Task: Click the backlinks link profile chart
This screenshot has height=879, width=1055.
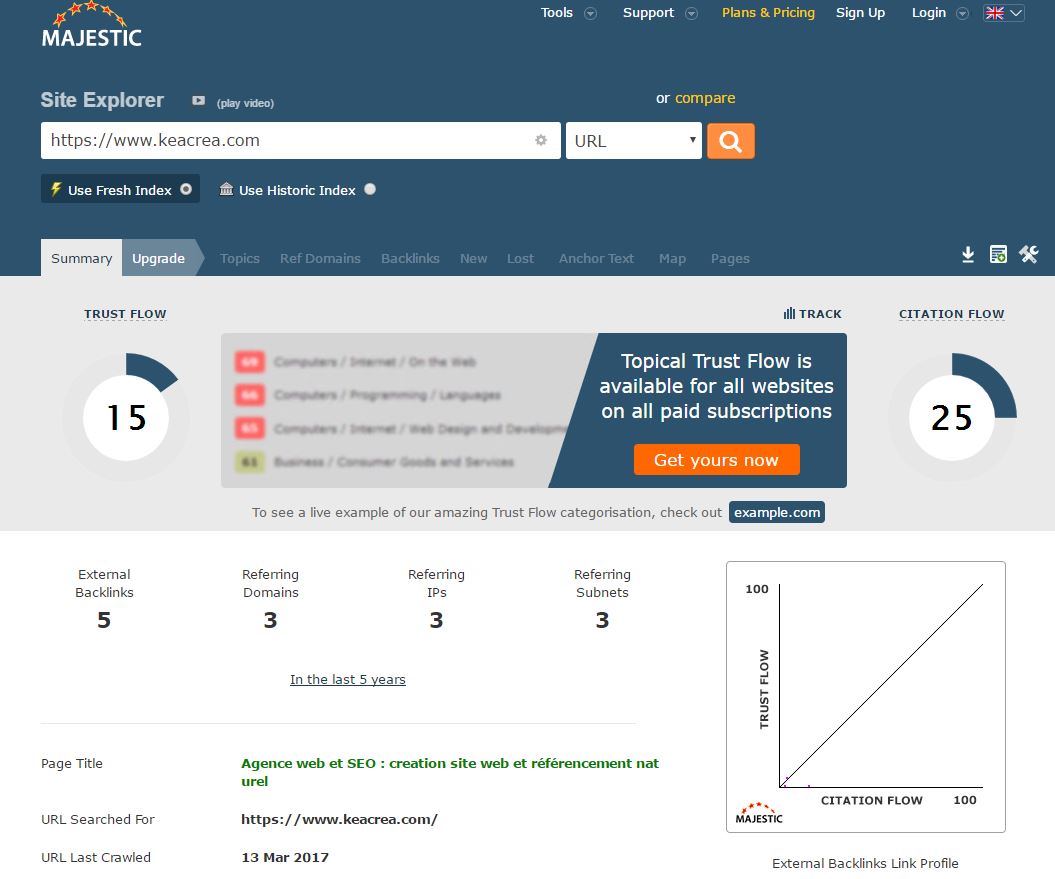Action: 865,697
